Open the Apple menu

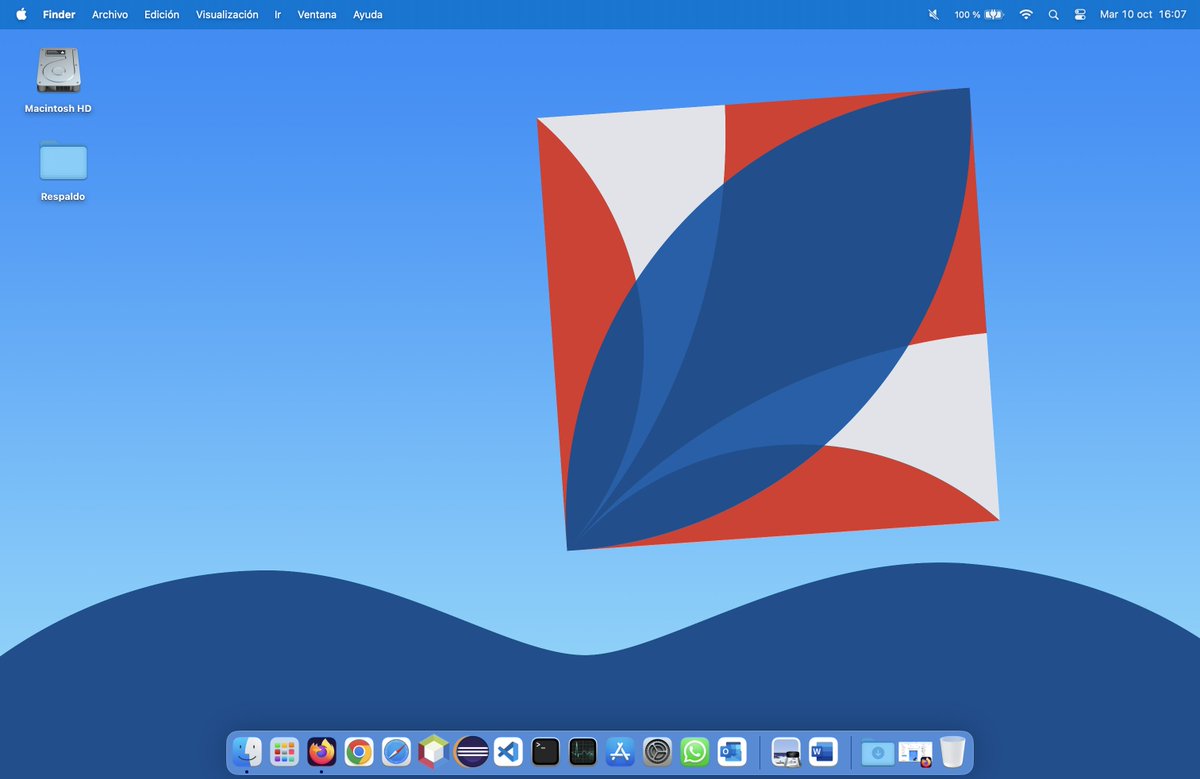point(21,14)
